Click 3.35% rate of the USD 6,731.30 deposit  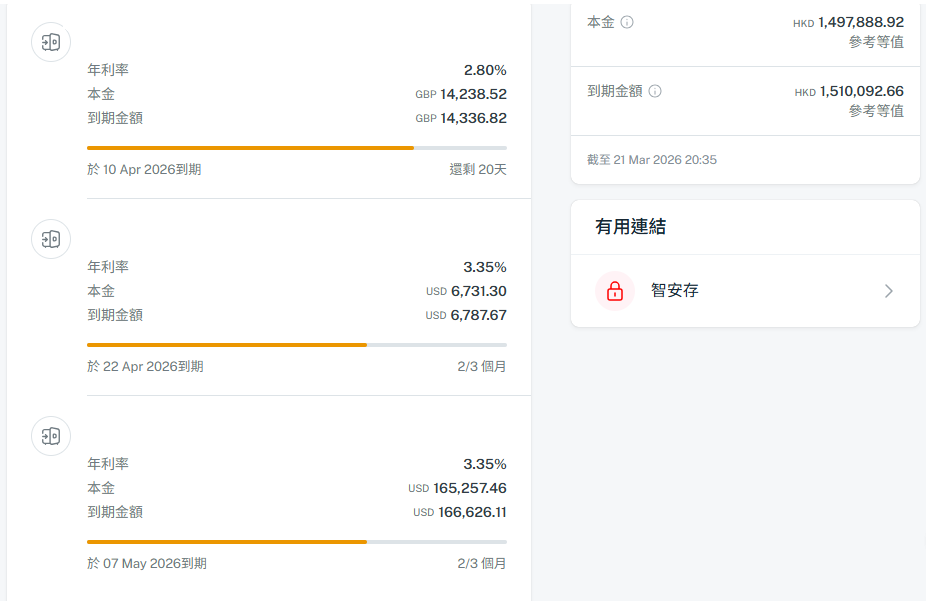(x=485, y=267)
